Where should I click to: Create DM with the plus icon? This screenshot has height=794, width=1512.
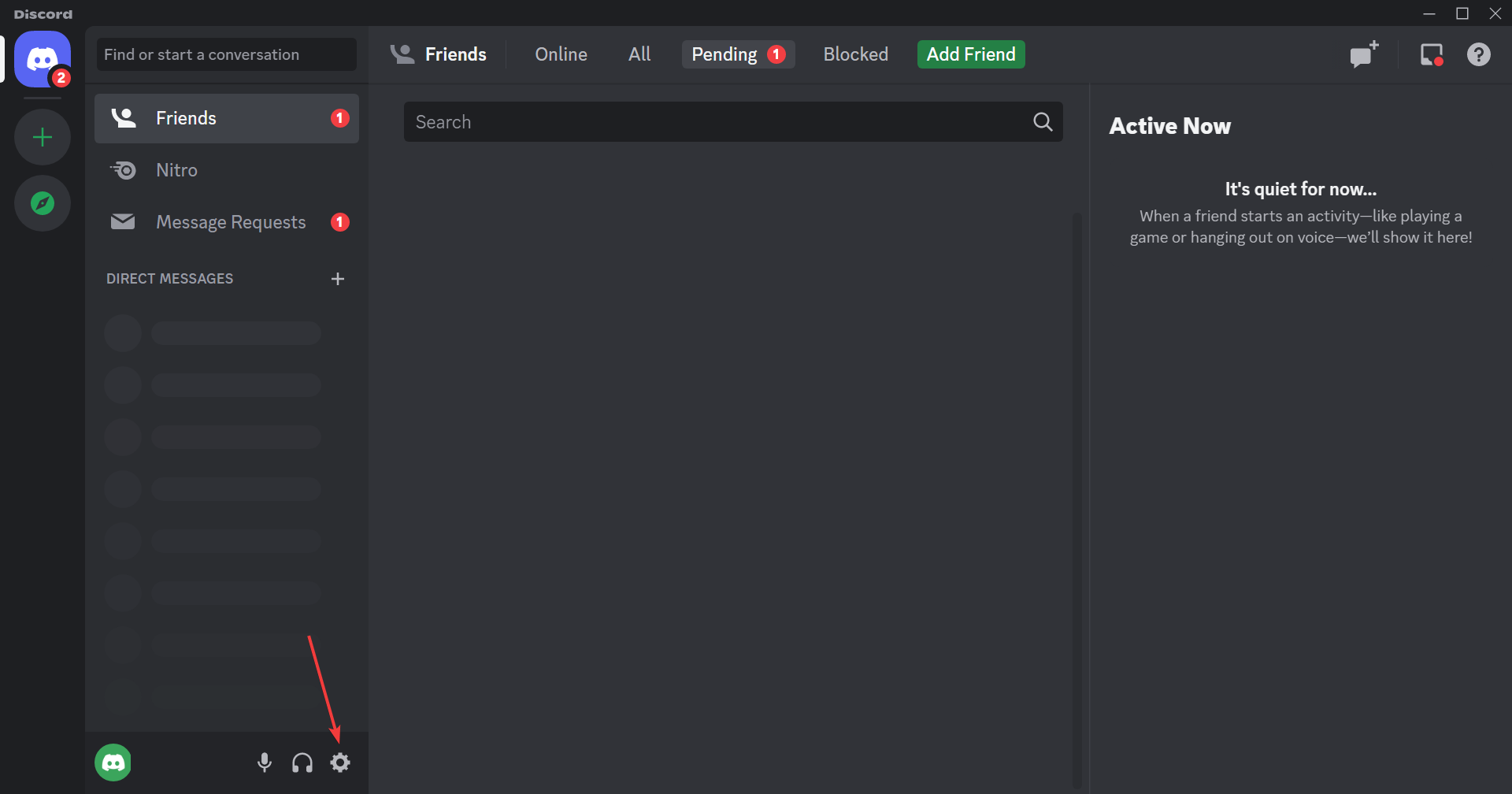coord(338,279)
